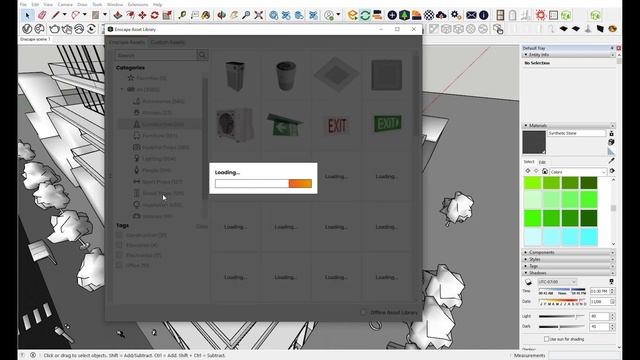The image size is (640, 360).
Task: Click the material name Synthetic Stone field
Action: [x=576, y=133]
